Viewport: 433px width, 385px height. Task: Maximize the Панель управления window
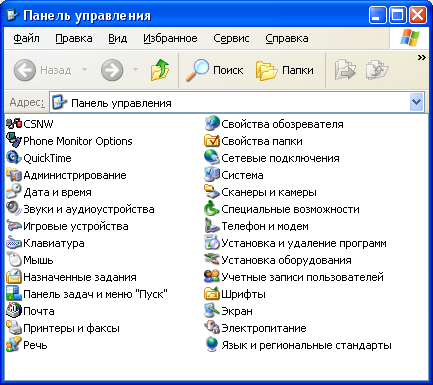pyautogui.click(x=398, y=15)
